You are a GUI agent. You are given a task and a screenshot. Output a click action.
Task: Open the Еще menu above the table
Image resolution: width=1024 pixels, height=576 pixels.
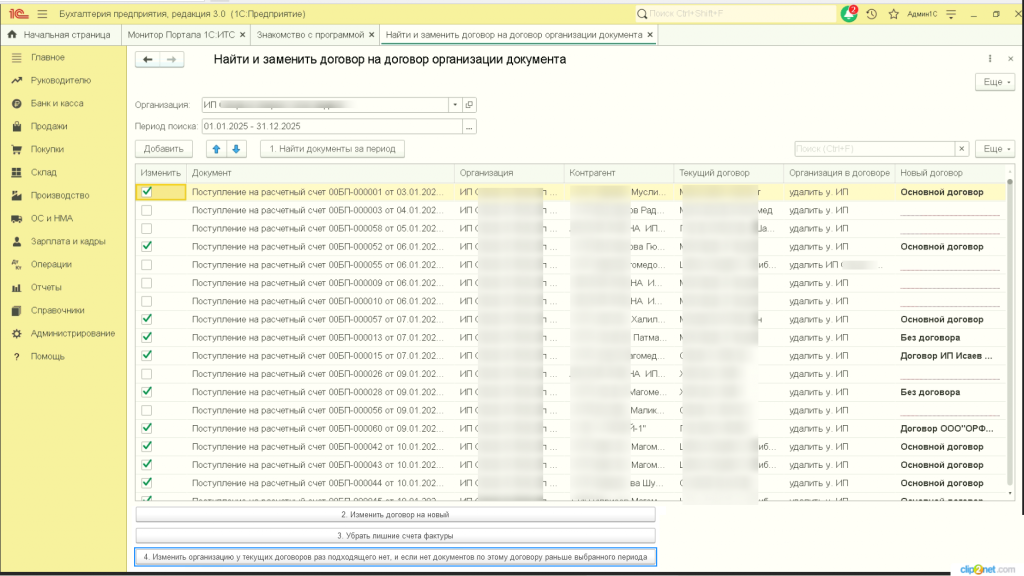995,149
